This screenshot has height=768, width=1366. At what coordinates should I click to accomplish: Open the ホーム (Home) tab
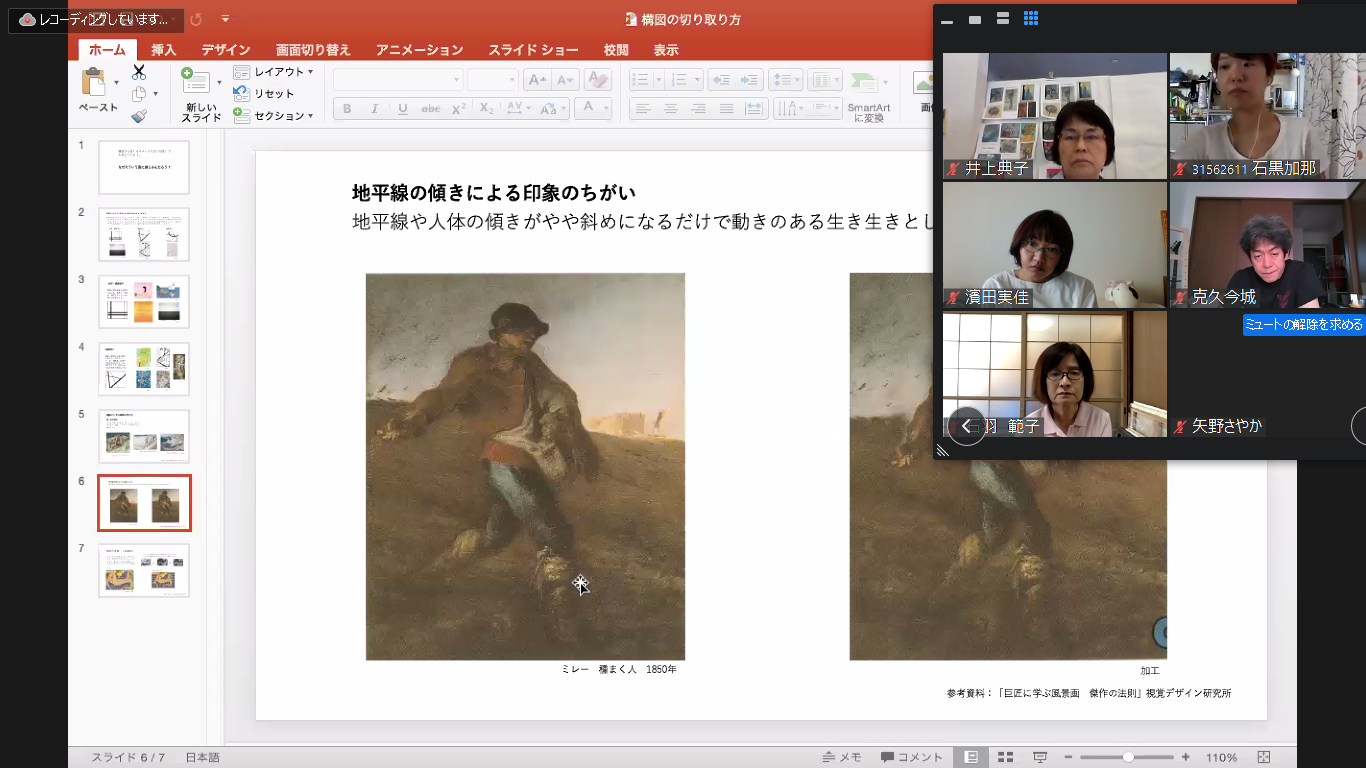tap(107, 50)
